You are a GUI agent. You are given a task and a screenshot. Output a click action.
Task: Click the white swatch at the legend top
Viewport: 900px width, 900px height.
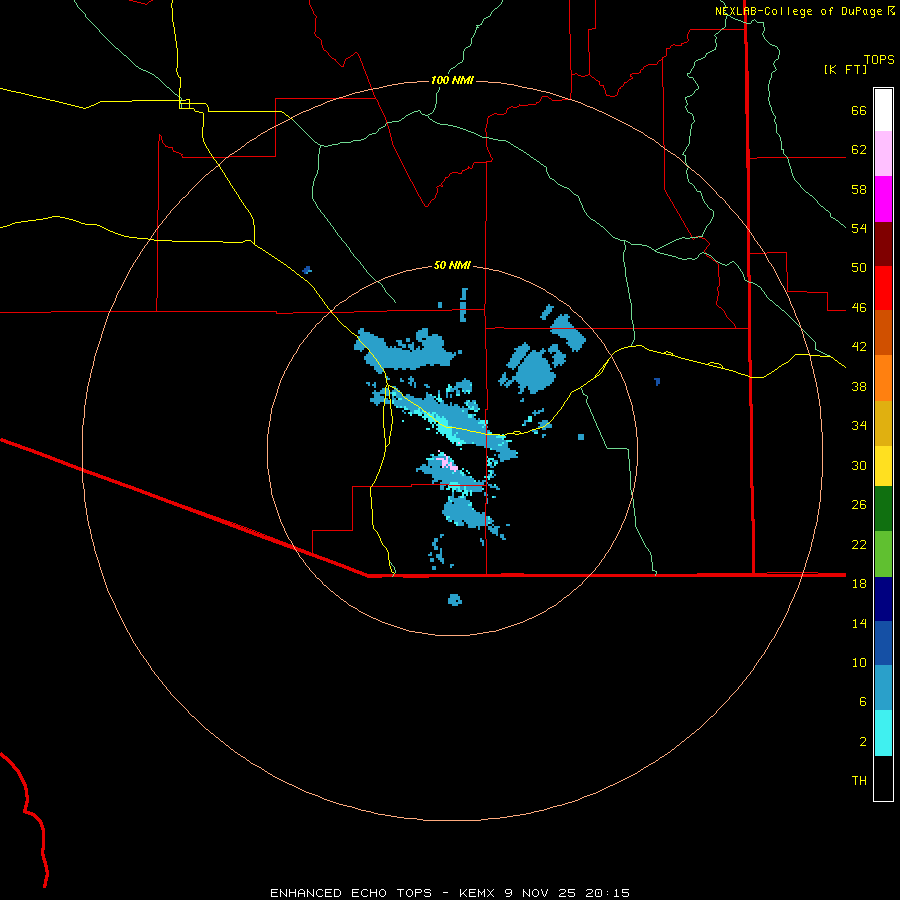pos(883,110)
